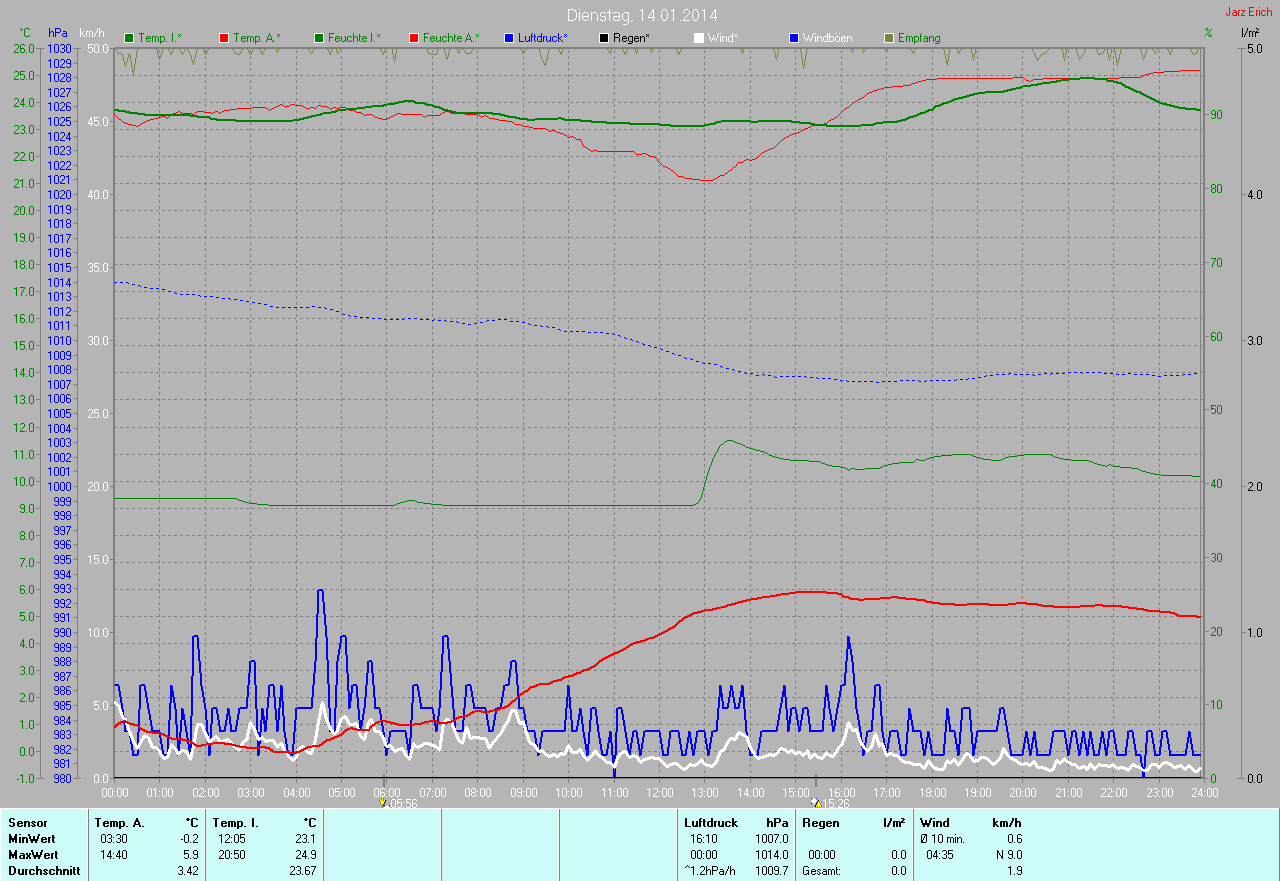Click the red Temp. A. legend swatch
Screen dimensions: 1280x881
coord(224,38)
